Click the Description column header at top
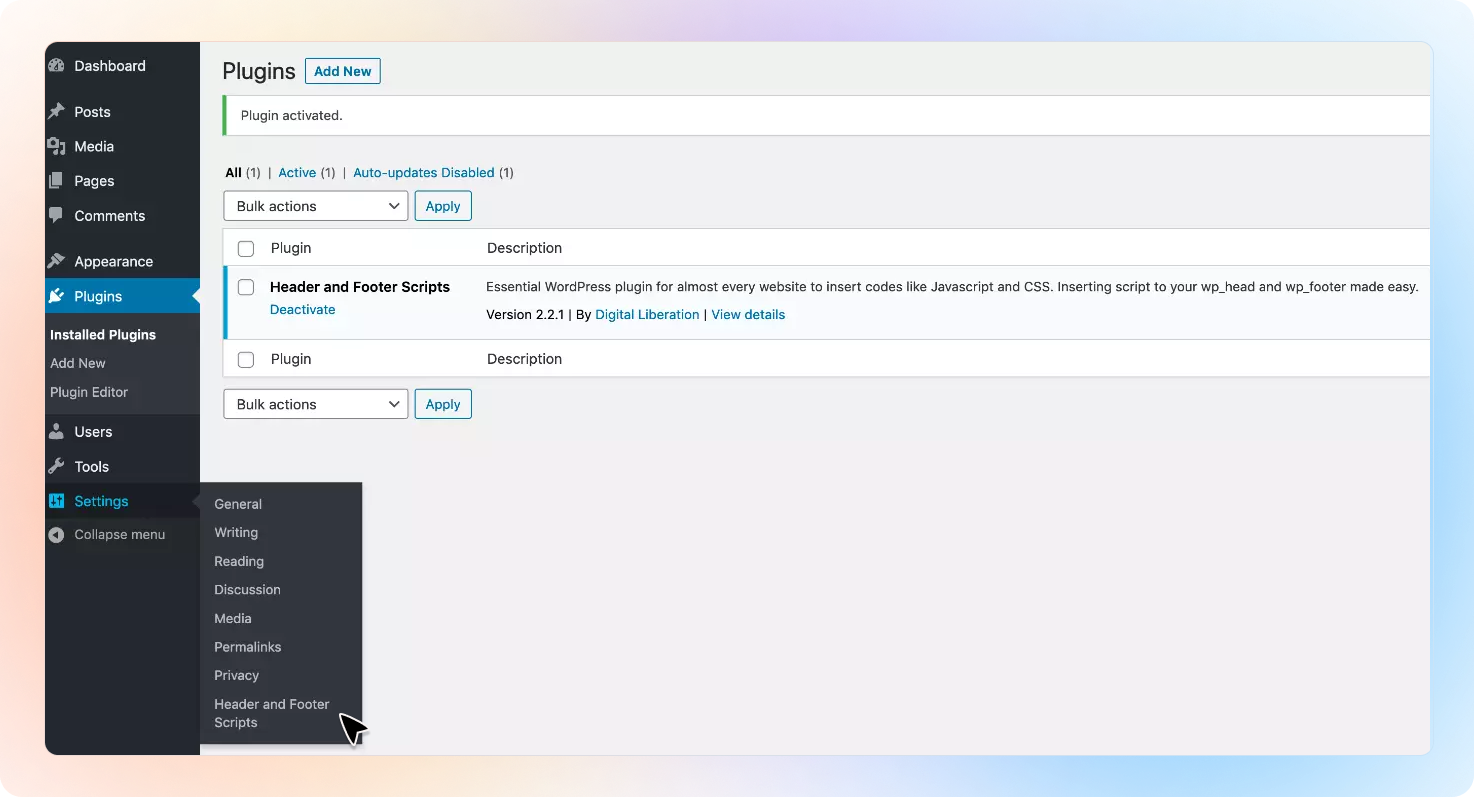Viewport: 1474px width, 797px height. (524, 248)
